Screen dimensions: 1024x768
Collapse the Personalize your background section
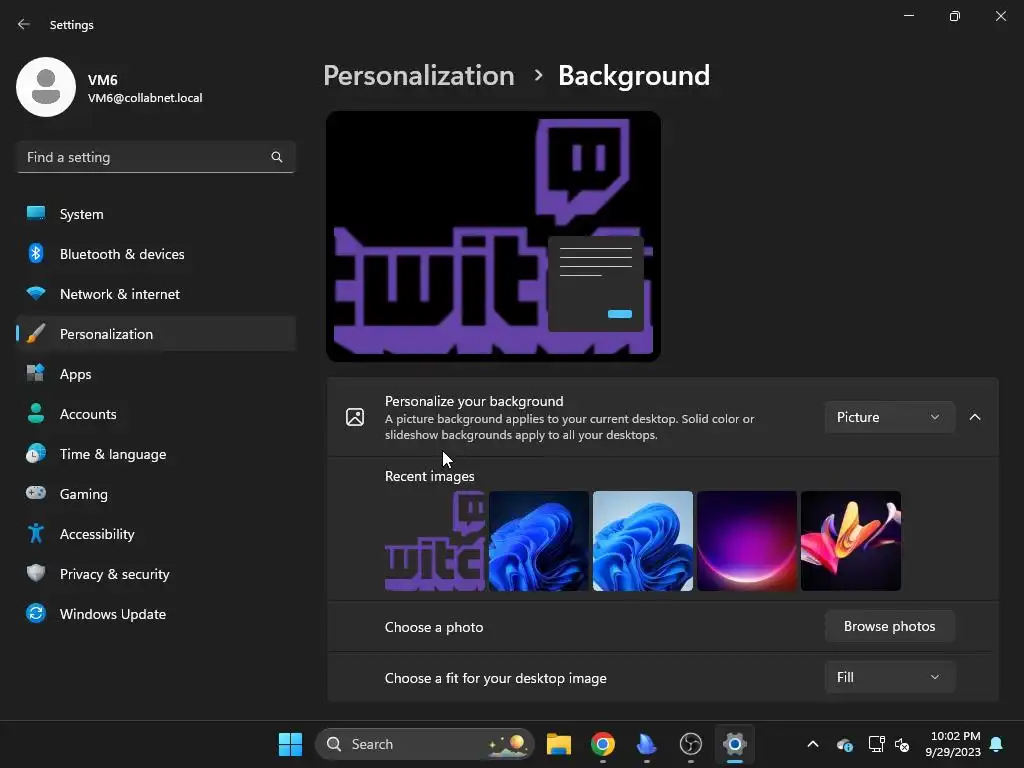975,417
